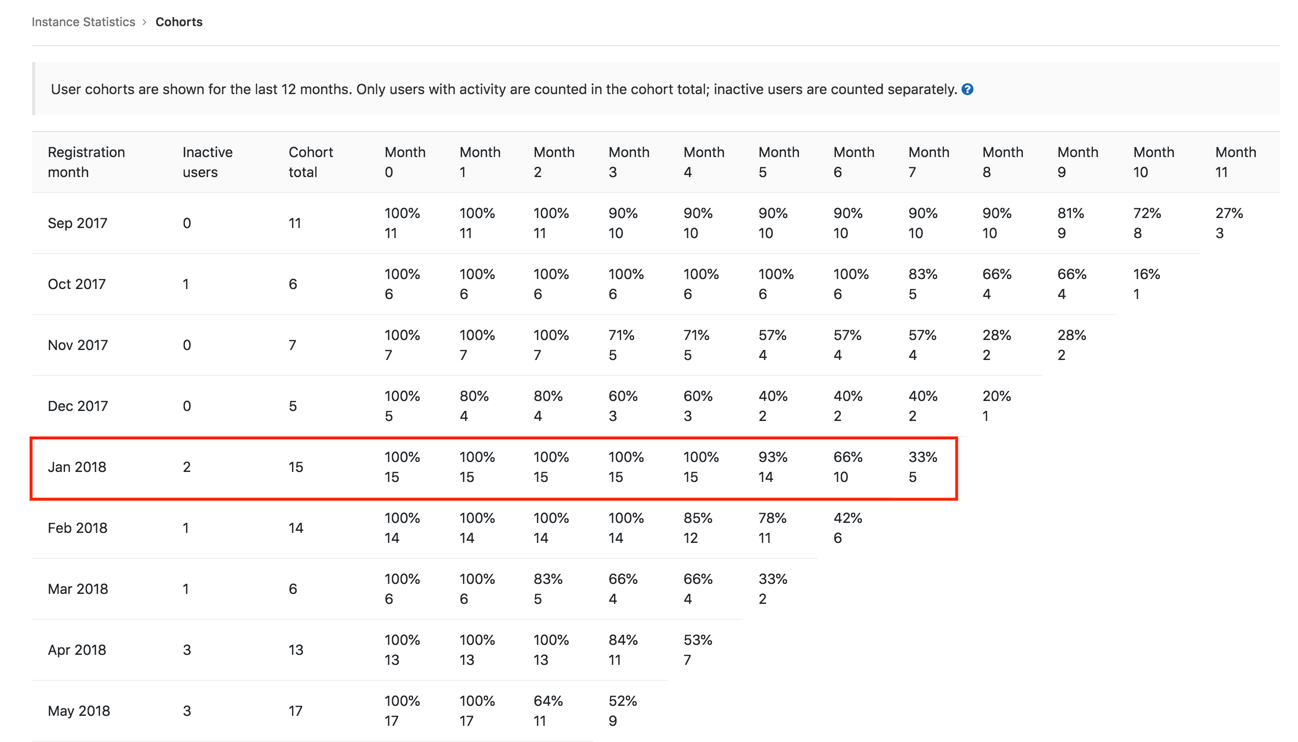Select the Mar 2018 cohort row
This screenshot has width=1298, height=742.
80,589
